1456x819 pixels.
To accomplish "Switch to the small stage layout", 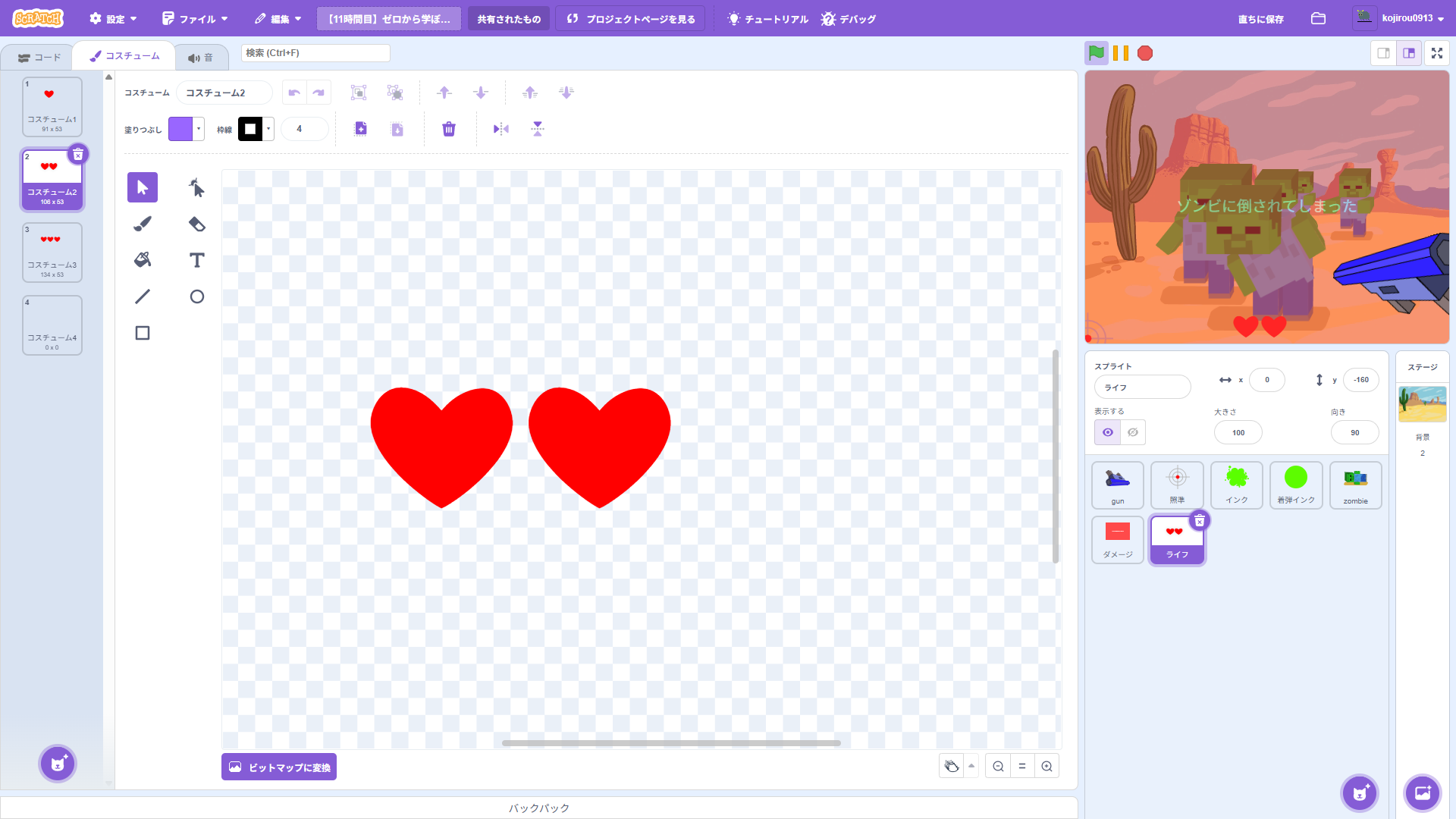I will pyautogui.click(x=1384, y=53).
